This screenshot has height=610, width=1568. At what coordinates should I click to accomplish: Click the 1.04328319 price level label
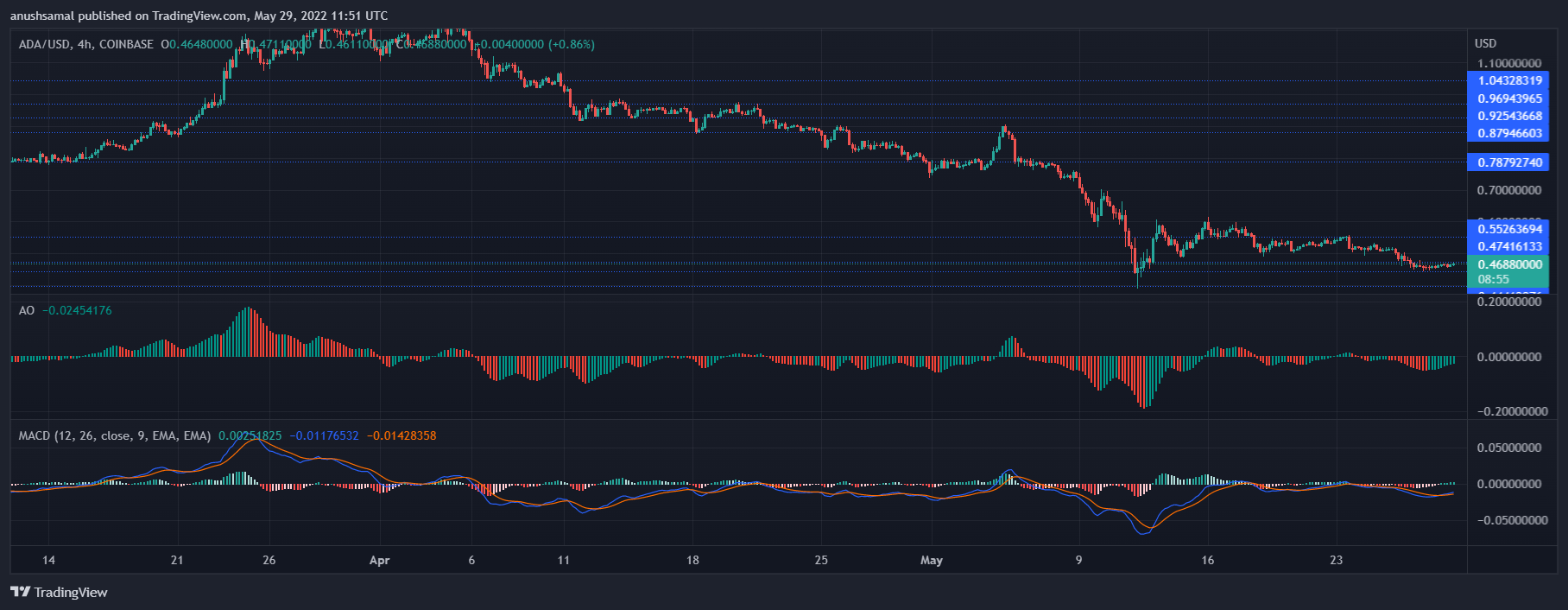coord(1508,80)
